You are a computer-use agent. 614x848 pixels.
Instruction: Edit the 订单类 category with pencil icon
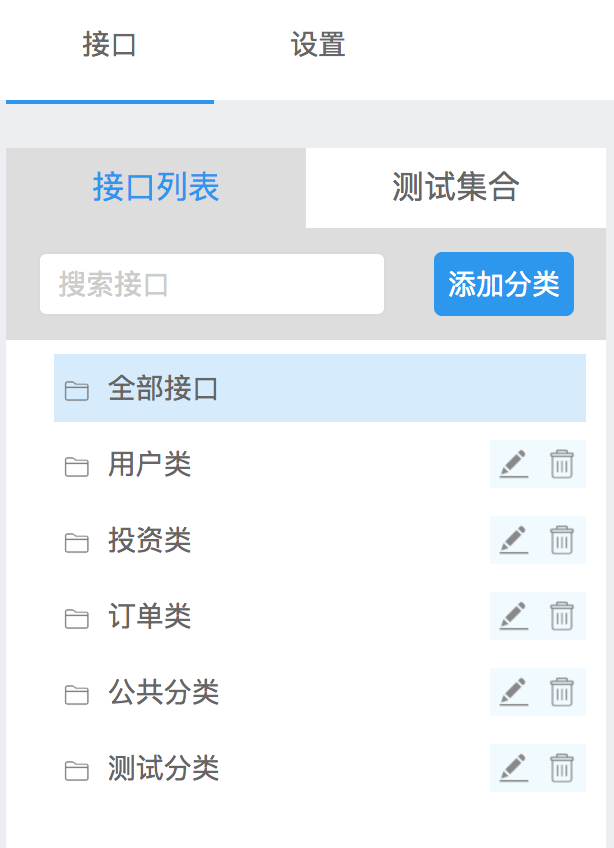pos(514,616)
